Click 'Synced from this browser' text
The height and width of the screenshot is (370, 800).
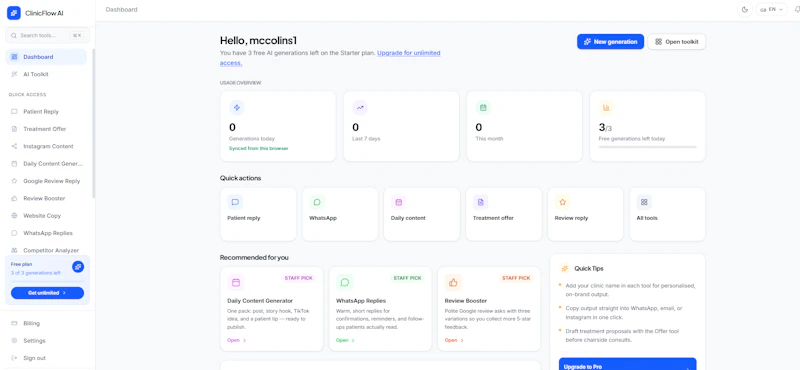click(259, 149)
